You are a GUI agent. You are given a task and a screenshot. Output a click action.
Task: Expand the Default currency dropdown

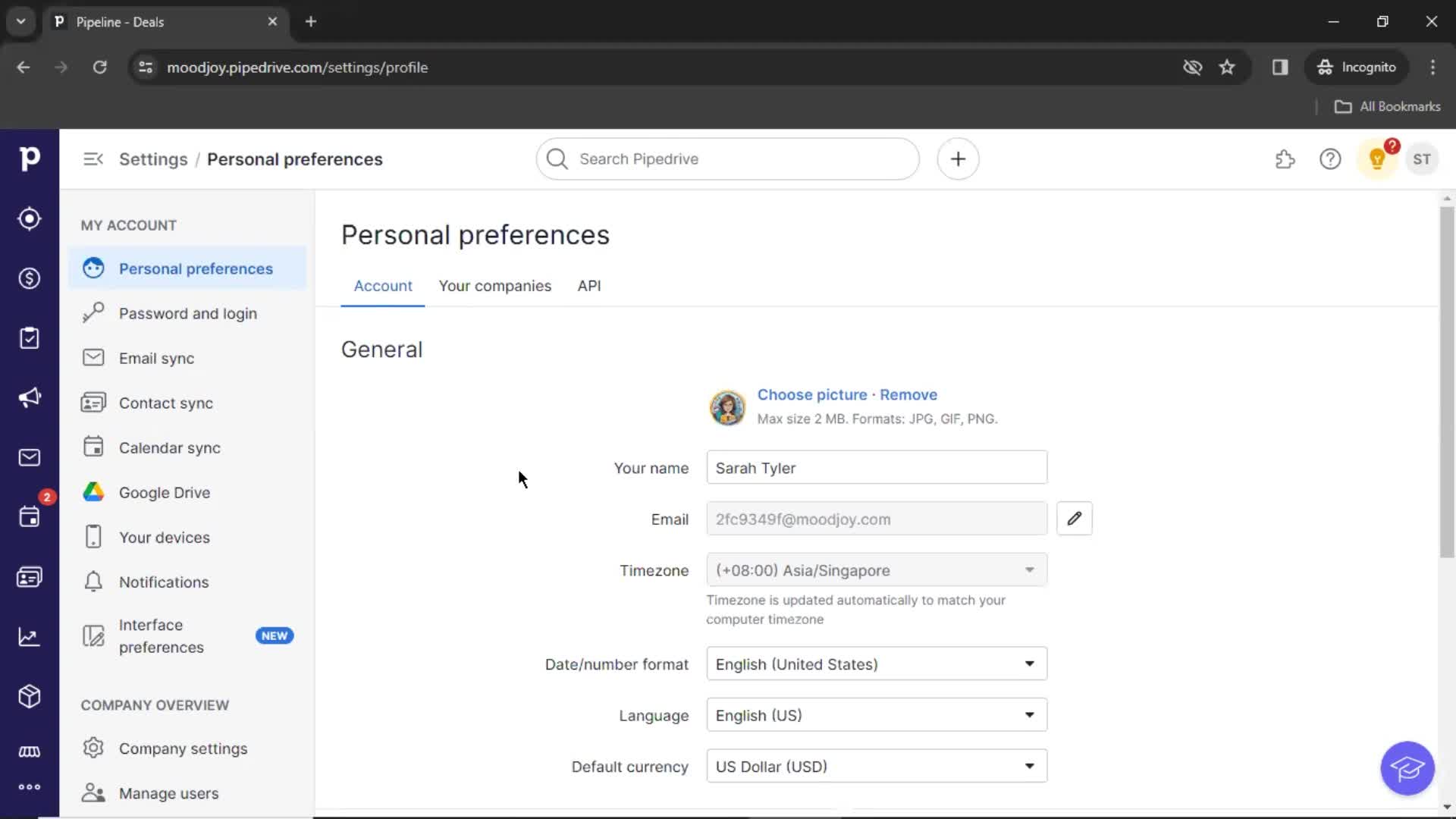point(876,766)
